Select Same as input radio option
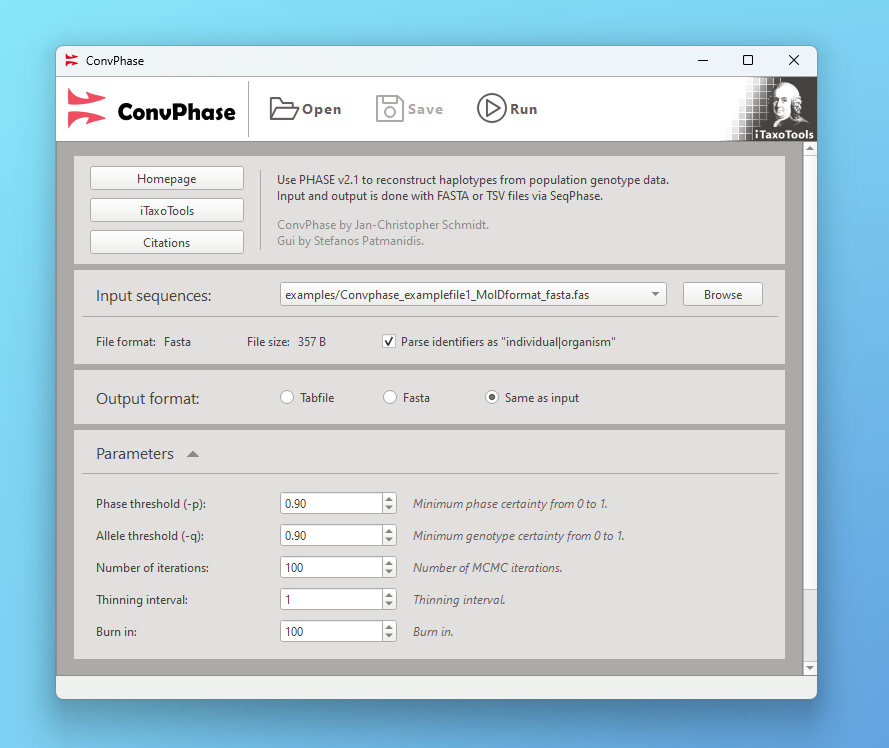 pyautogui.click(x=491, y=397)
